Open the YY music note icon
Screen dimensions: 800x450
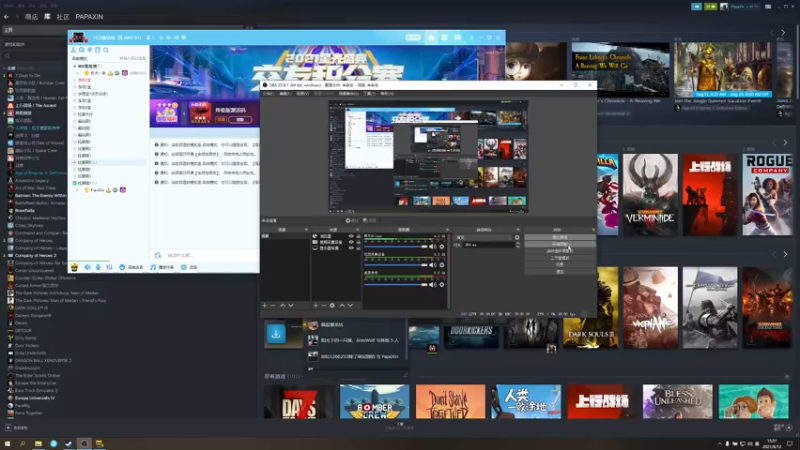pyautogui.click(x=153, y=267)
